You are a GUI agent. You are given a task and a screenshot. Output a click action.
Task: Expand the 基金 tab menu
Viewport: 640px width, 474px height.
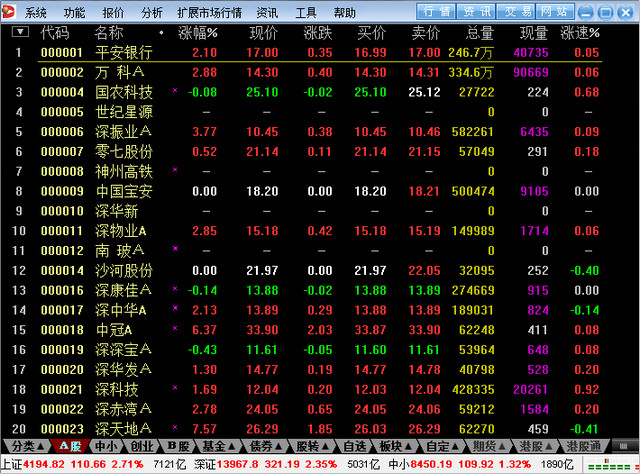click(x=218, y=446)
